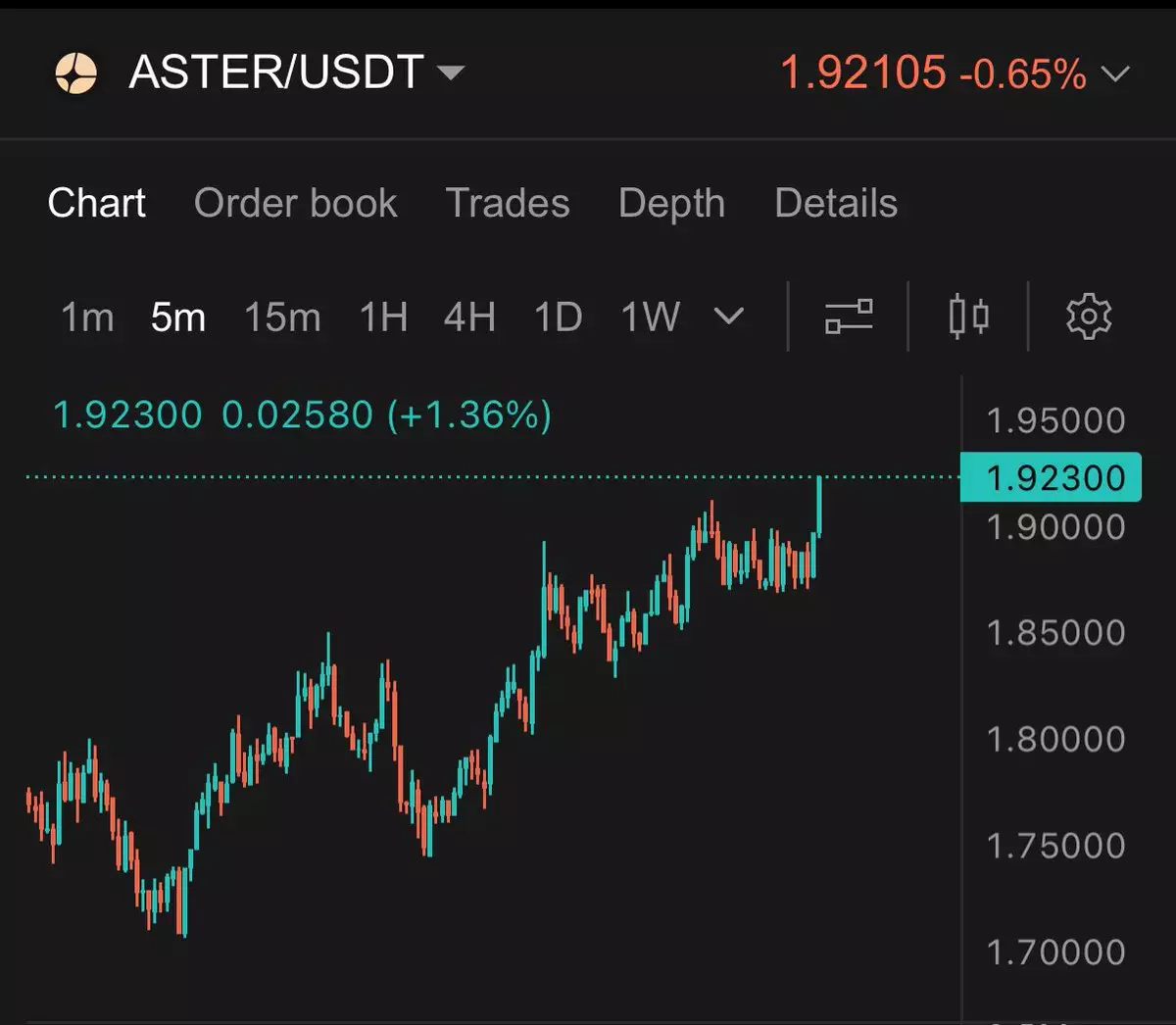The width and height of the screenshot is (1176, 1025).
Task: Select the 1H timeframe
Action: [383, 317]
